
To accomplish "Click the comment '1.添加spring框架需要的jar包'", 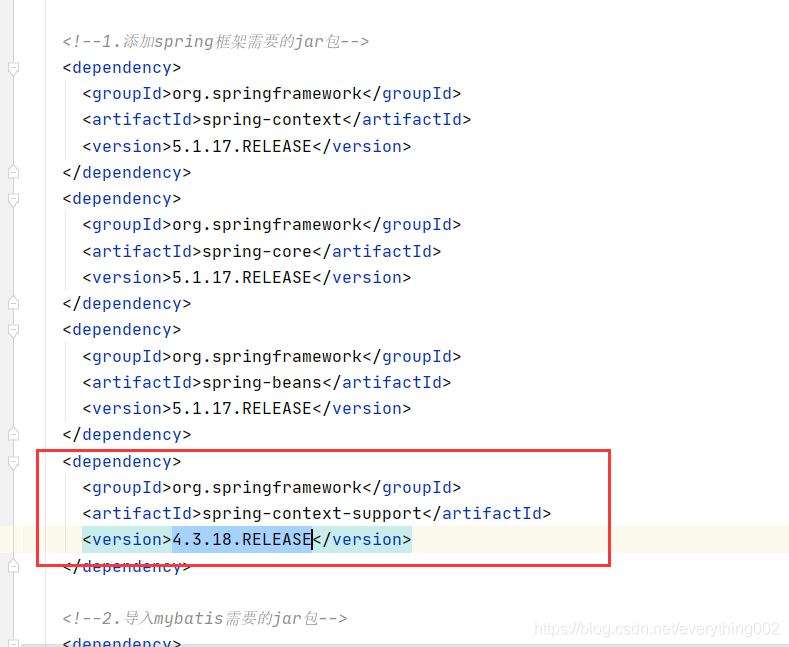I will [215, 41].
